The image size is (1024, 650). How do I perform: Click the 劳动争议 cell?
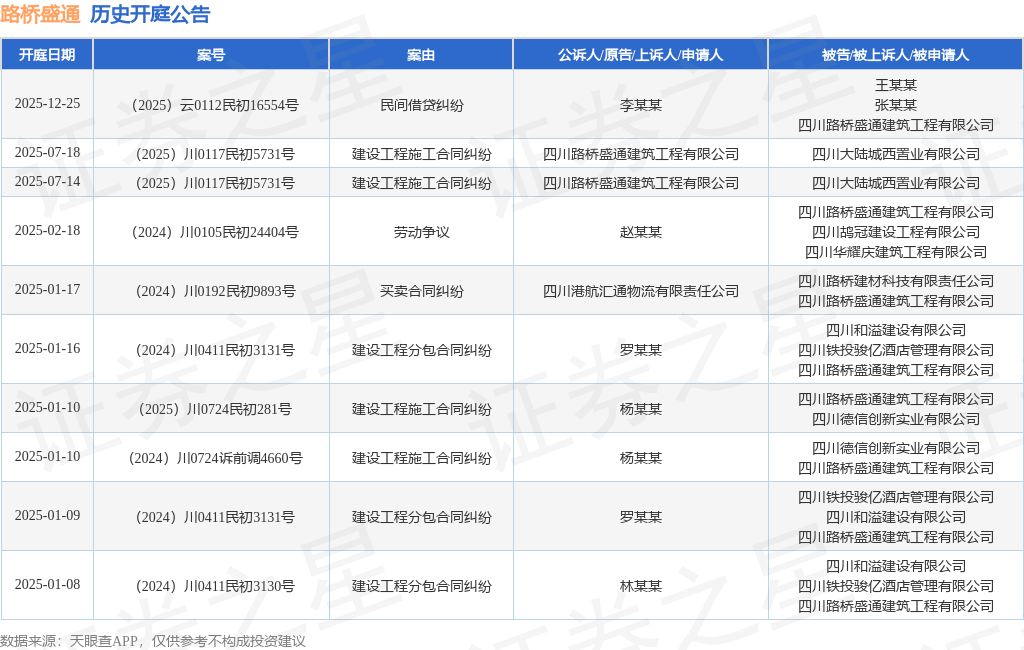pyautogui.click(x=421, y=232)
